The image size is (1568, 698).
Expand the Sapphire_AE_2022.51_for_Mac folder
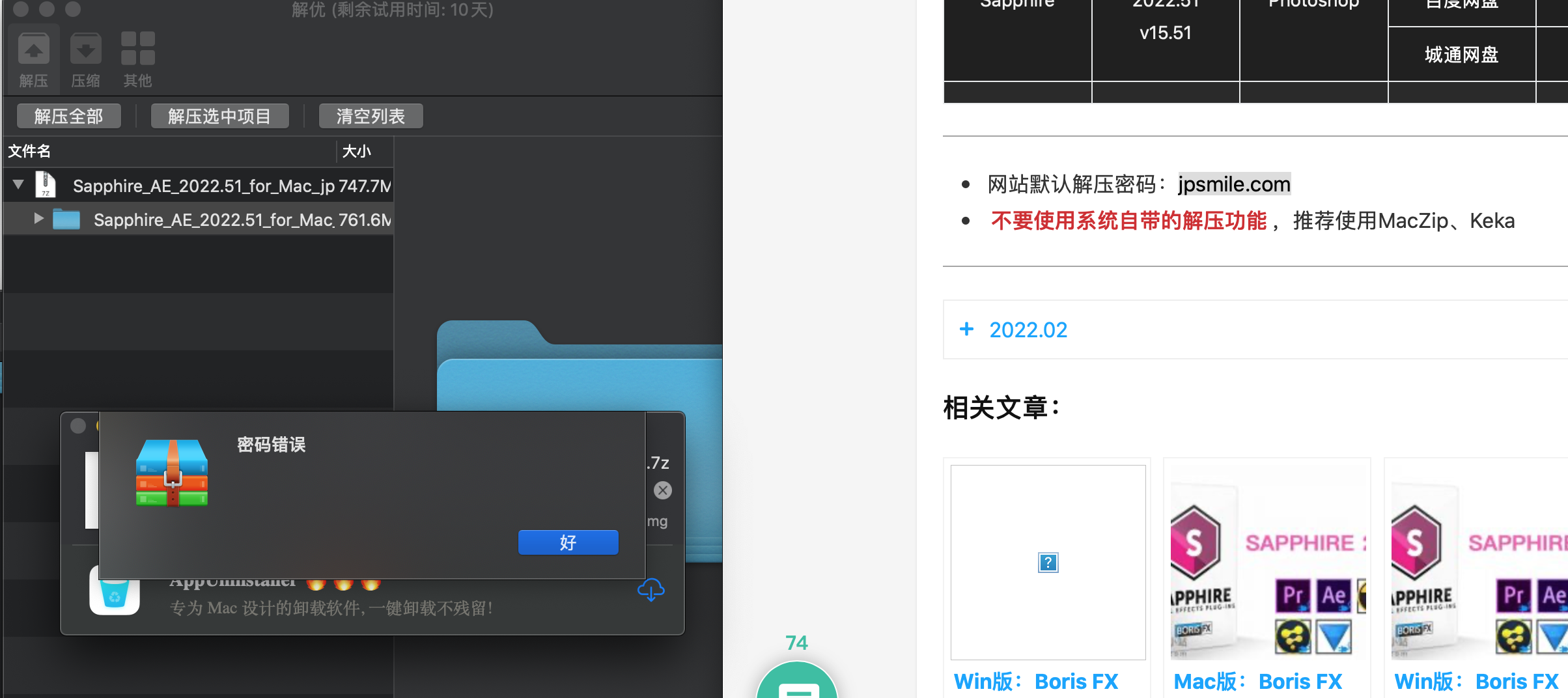pyautogui.click(x=38, y=219)
